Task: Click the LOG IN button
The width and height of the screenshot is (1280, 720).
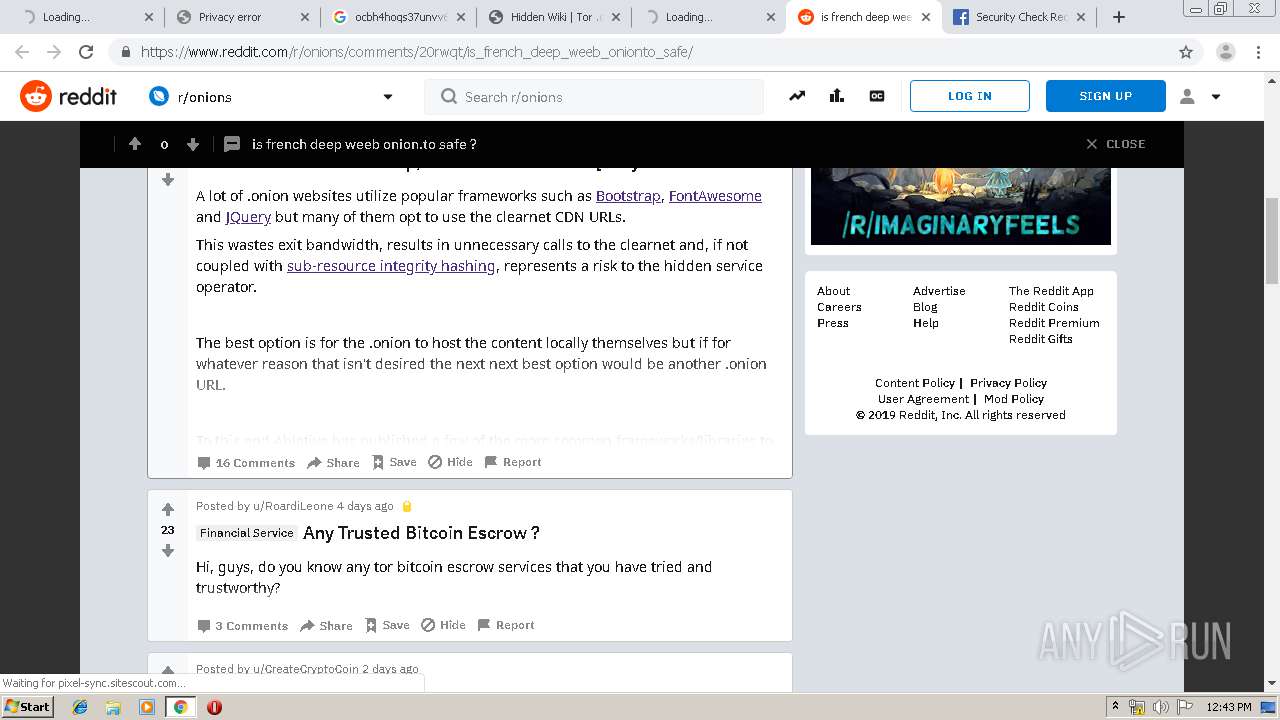Action: (x=969, y=96)
